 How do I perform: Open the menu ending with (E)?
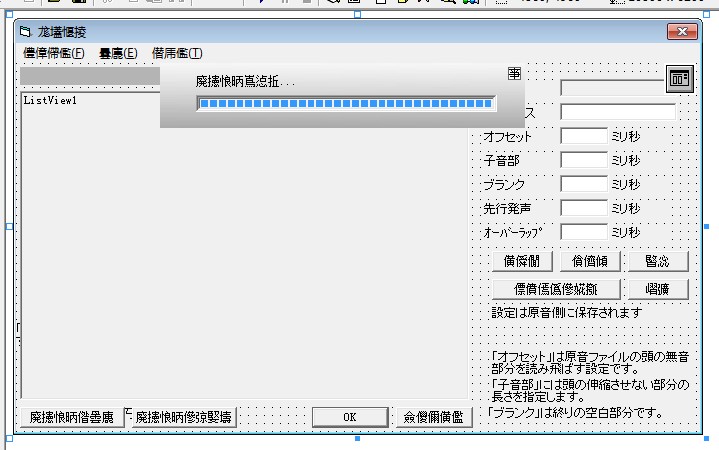click(x=118, y=53)
